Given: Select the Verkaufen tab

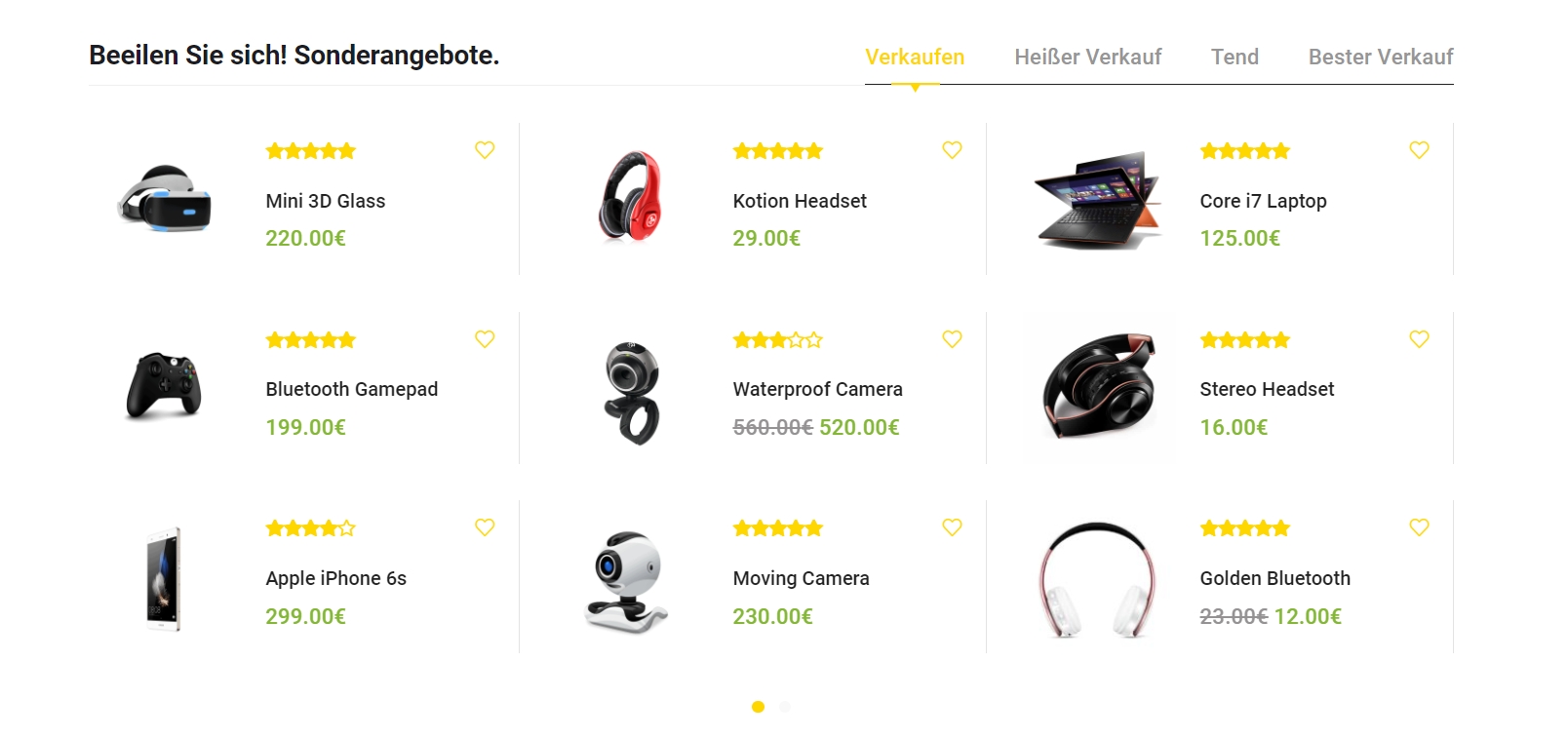Looking at the screenshot, I should click(915, 57).
